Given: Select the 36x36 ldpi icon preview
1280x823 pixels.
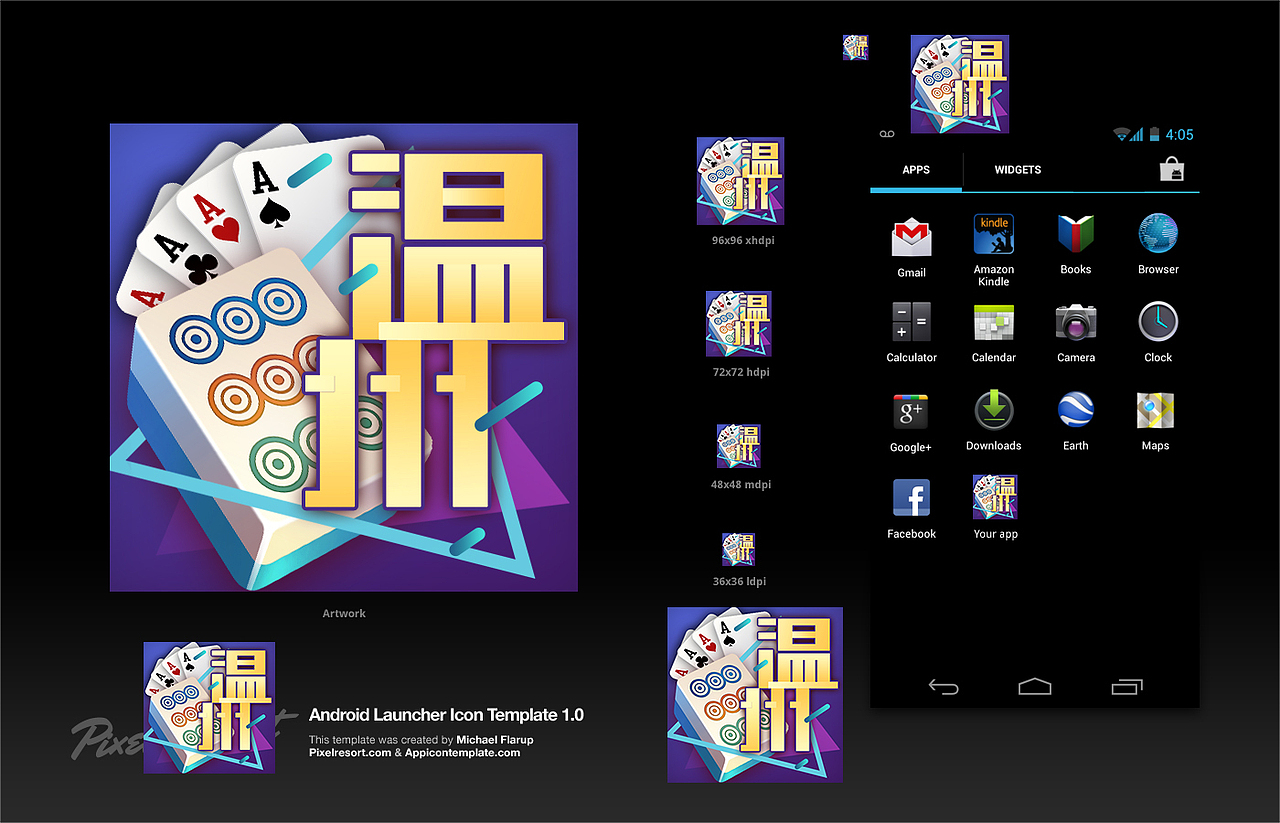Looking at the screenshot, I should [x=739, y=549].
